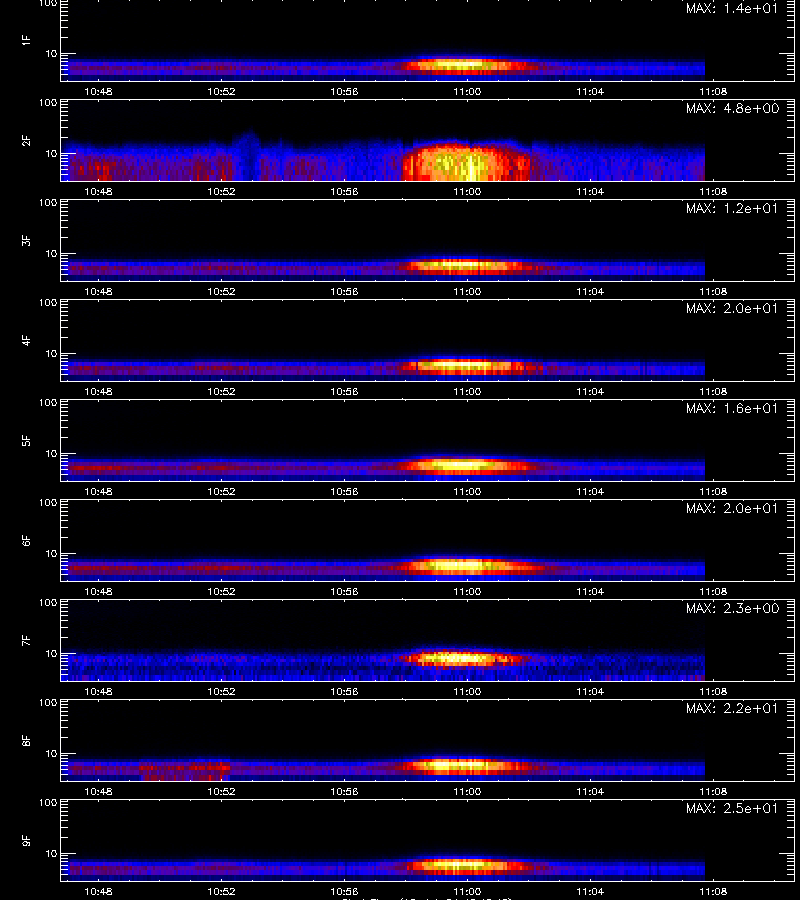Image resolution: width=800 pixels, height=900 pixels.
Task: Click the 10 y-axis label of 9F panel
Action: point(51,854)
